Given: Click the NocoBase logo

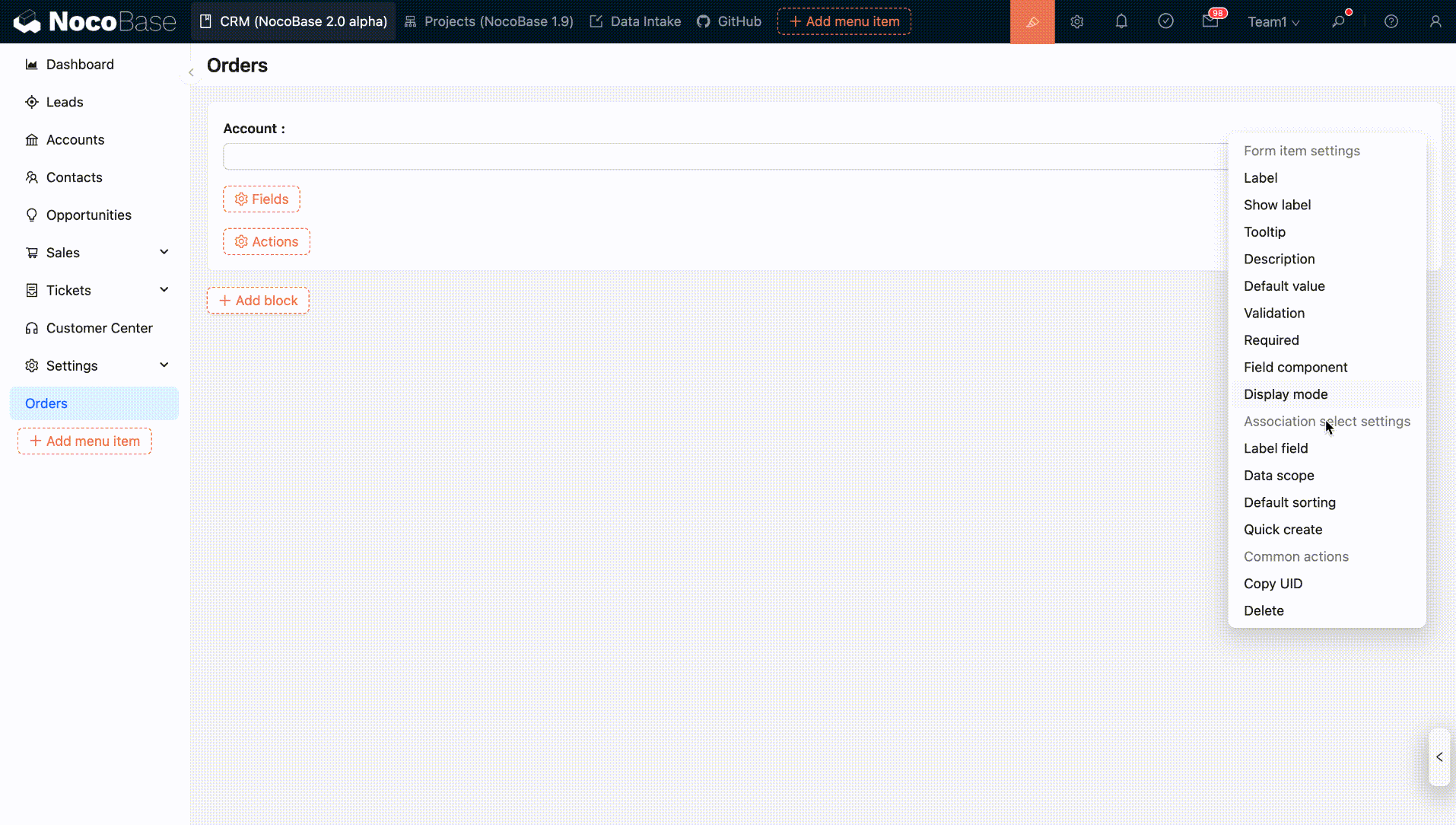Looking at the screenshot, I should pyautogui.click(x=95, y=22).
